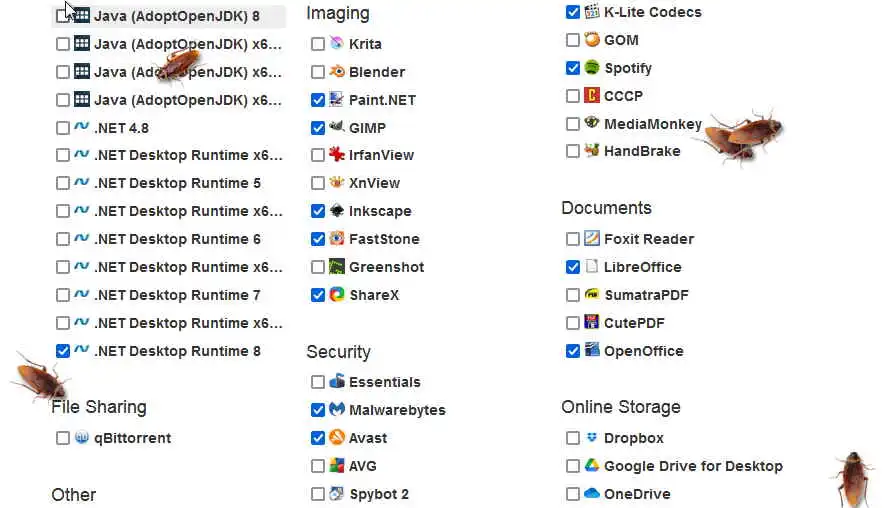Click the 'Inkscape' text label

tap(380, 211)
